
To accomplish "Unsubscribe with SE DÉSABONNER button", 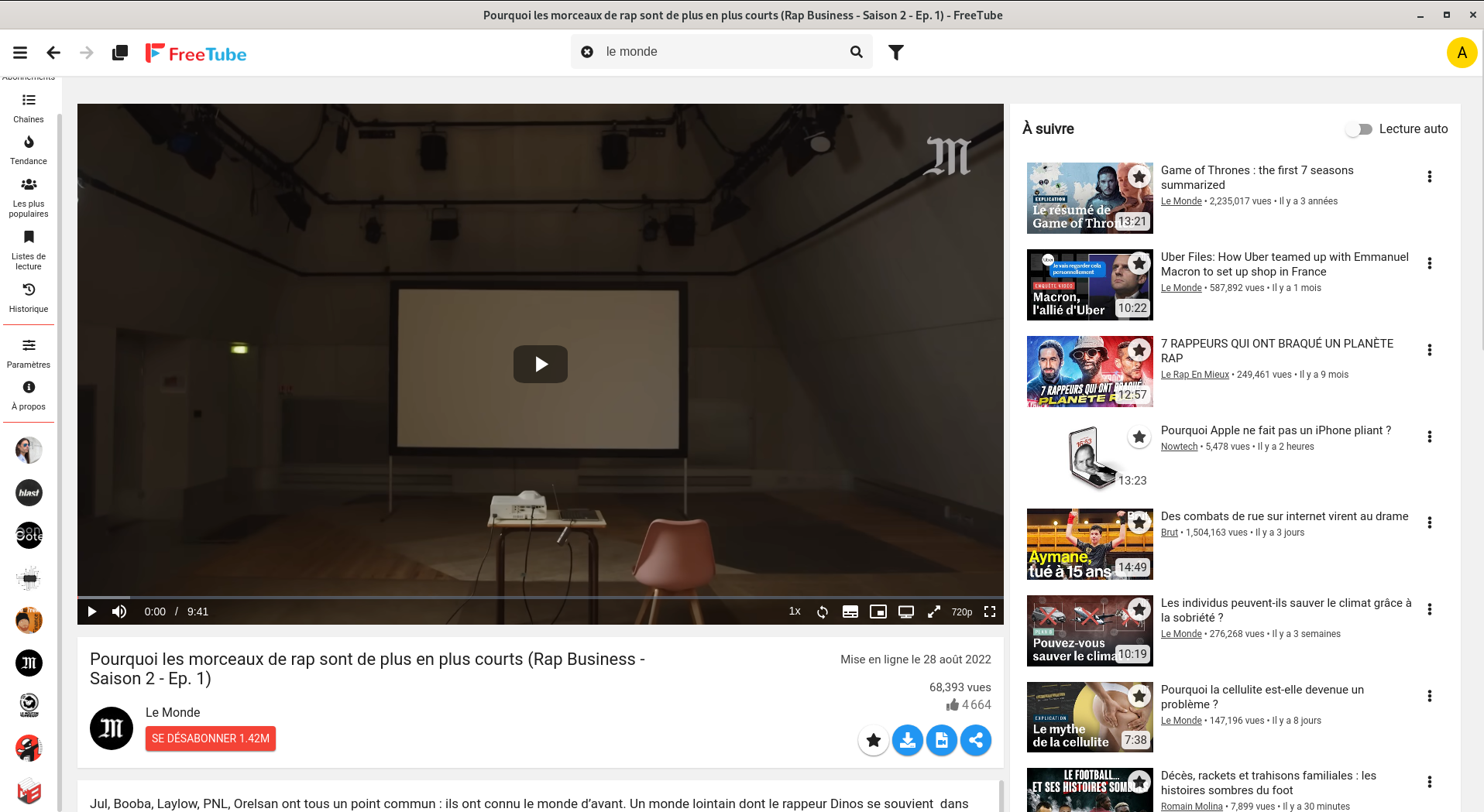I will (211, 738).
